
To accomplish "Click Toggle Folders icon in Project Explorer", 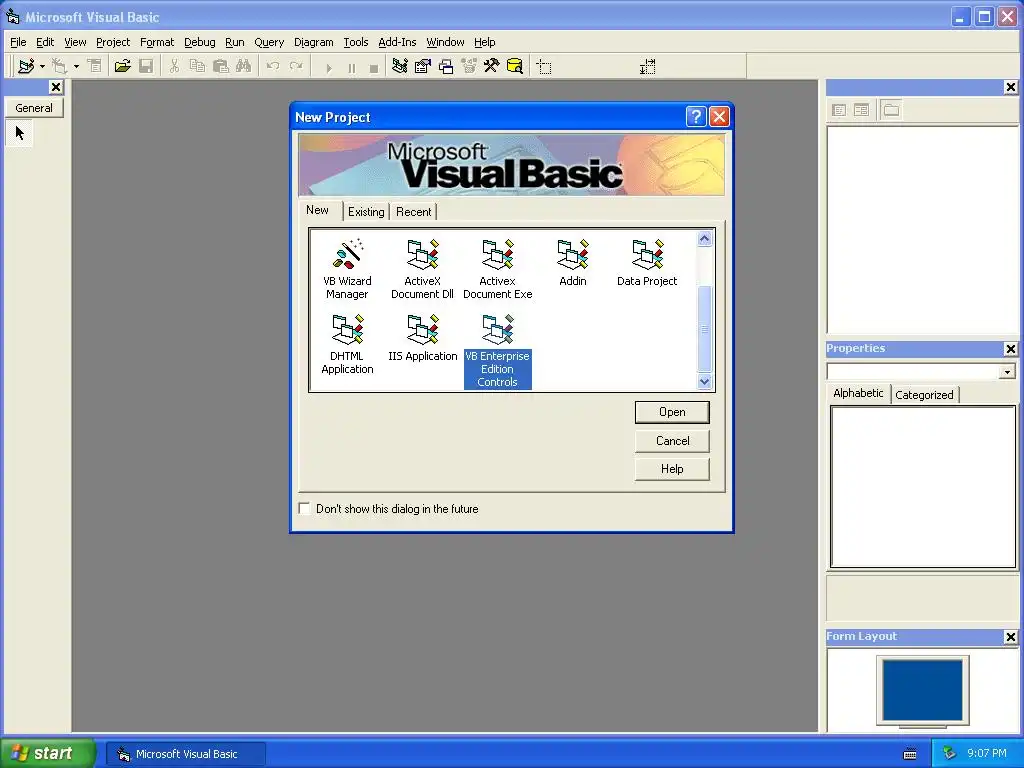I will click(x=891, y=110).
